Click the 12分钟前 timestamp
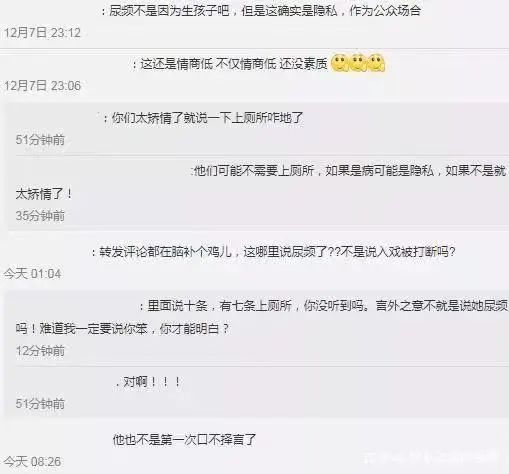This screenshot has width=509, height=474. click(x=40, y=350)
